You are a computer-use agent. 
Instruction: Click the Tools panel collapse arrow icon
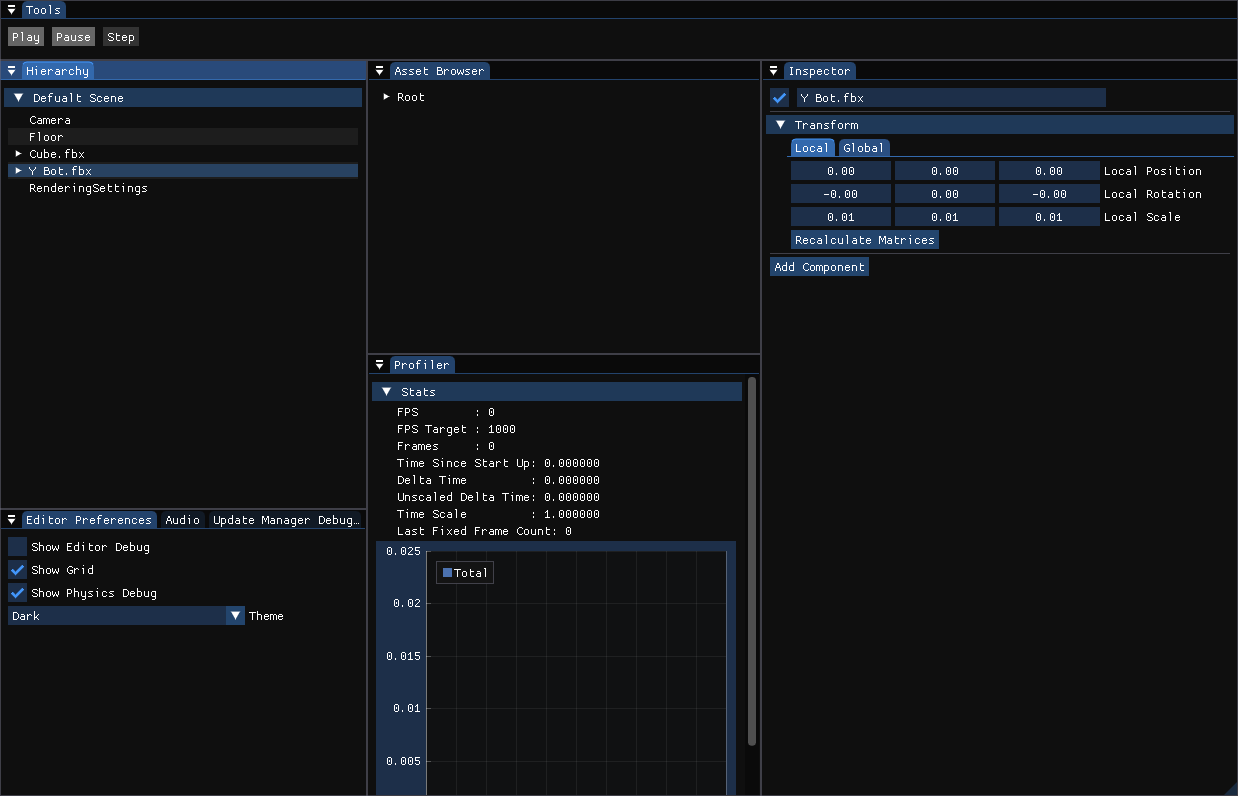coord(11,10)
